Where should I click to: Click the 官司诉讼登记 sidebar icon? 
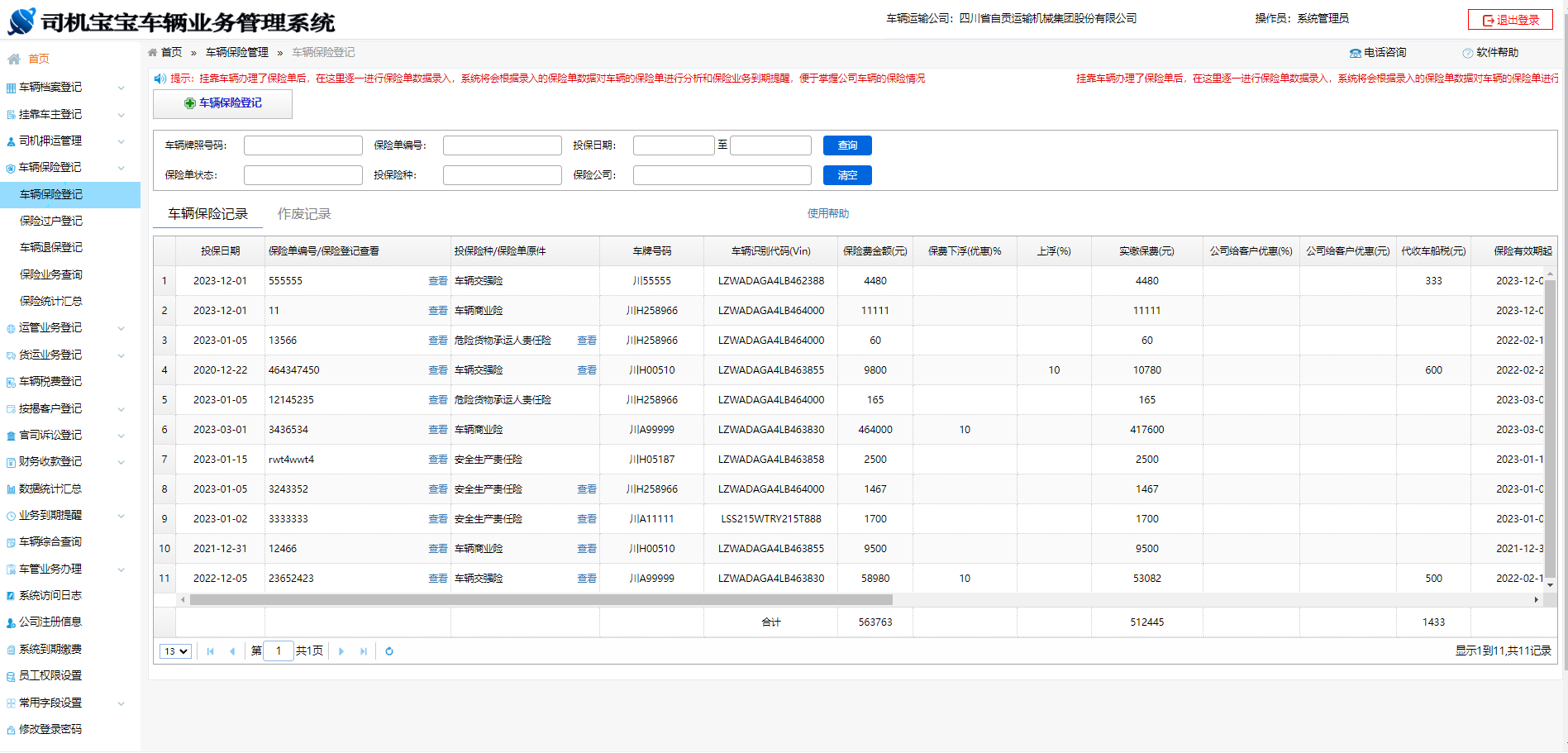[x=11, y=436]
